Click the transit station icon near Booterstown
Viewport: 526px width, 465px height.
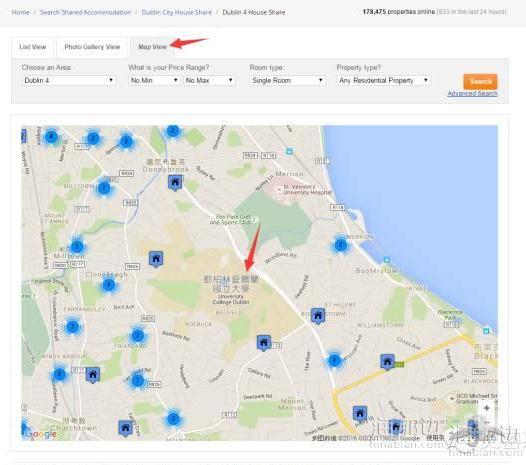(x=386, y=259)
